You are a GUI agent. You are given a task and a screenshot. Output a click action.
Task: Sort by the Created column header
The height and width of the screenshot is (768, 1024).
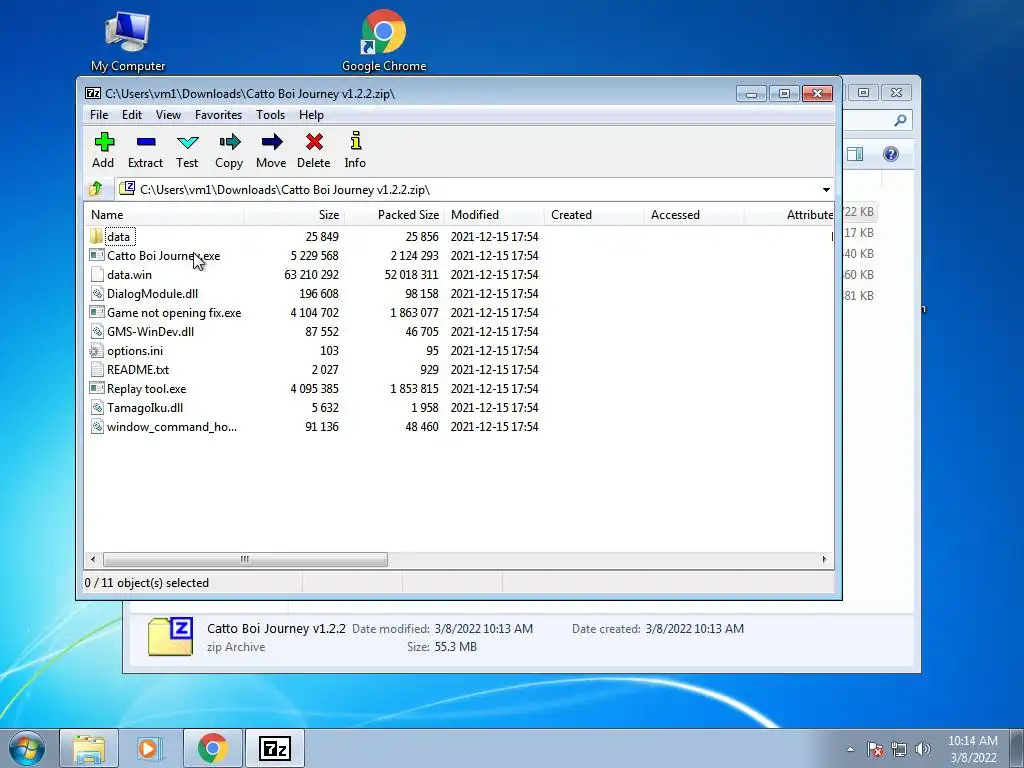594,215
